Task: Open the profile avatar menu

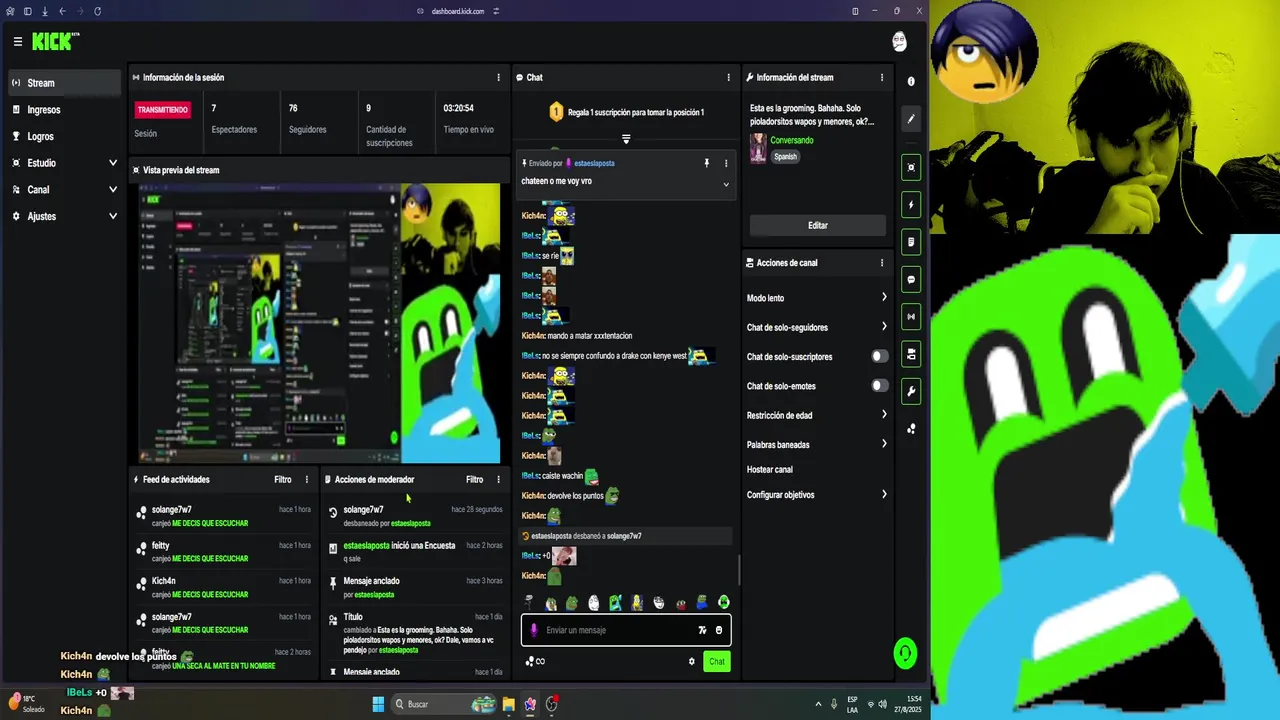Action: point(899,41)
